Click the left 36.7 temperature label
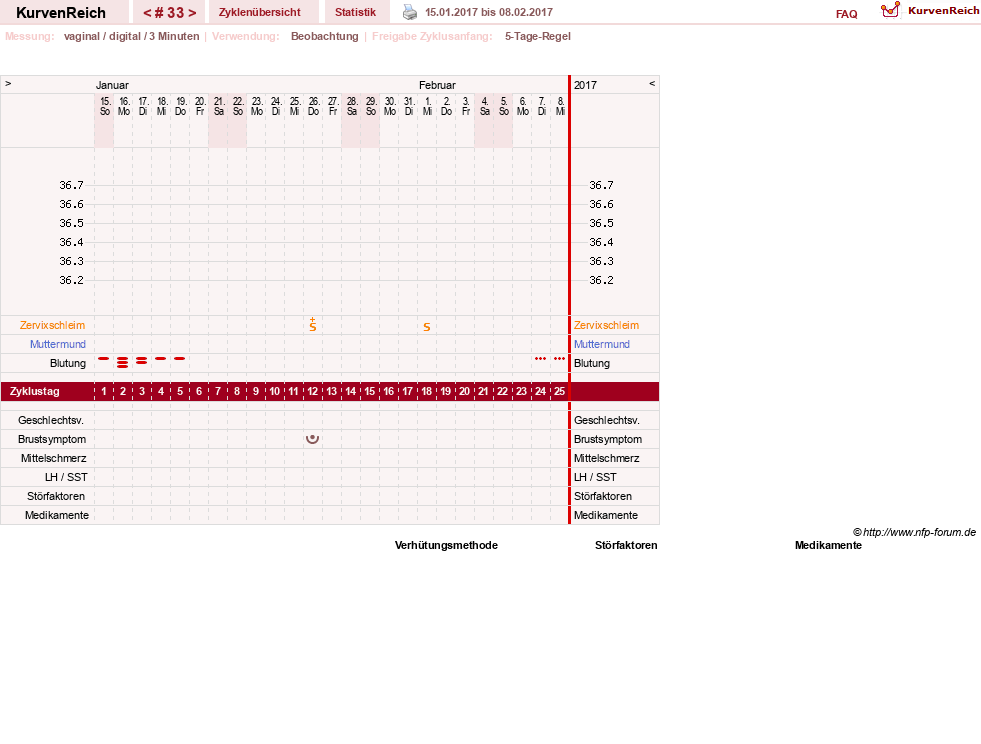 point(71,185)
